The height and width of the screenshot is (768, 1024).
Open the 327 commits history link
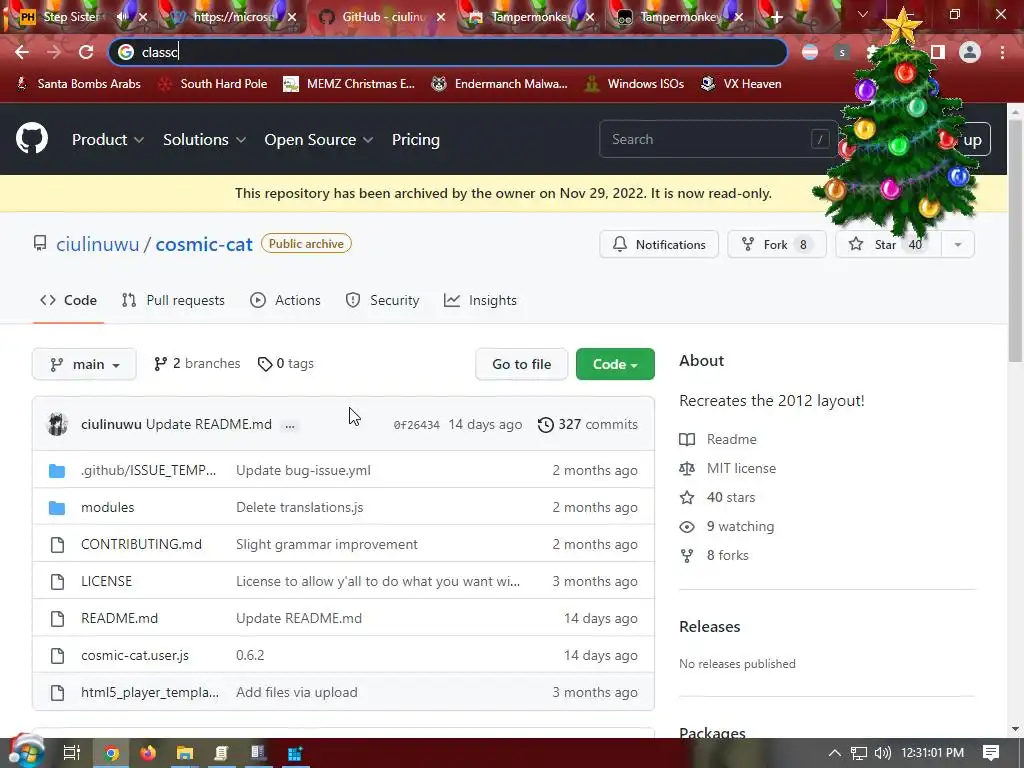tap(588, 424)
